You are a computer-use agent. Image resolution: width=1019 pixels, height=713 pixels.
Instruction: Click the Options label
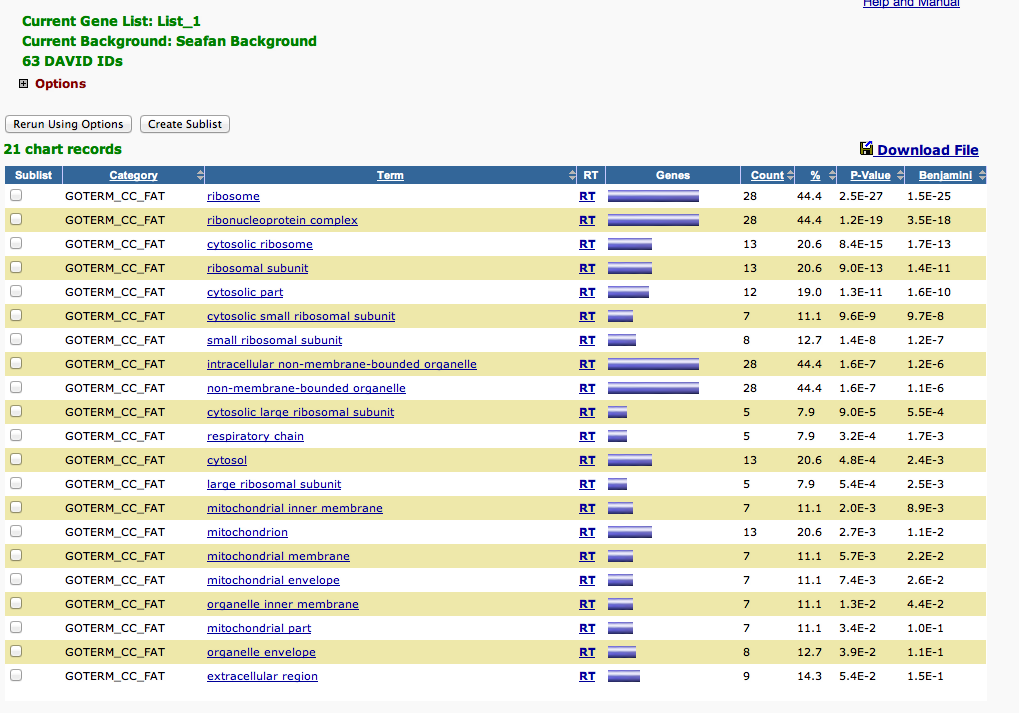coord(60,84)
